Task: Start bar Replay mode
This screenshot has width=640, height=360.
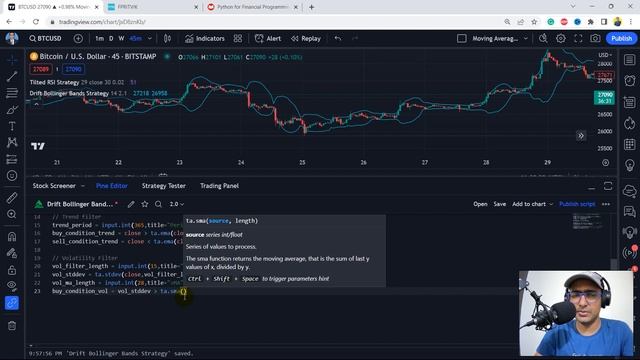Action: coord(306,38)
